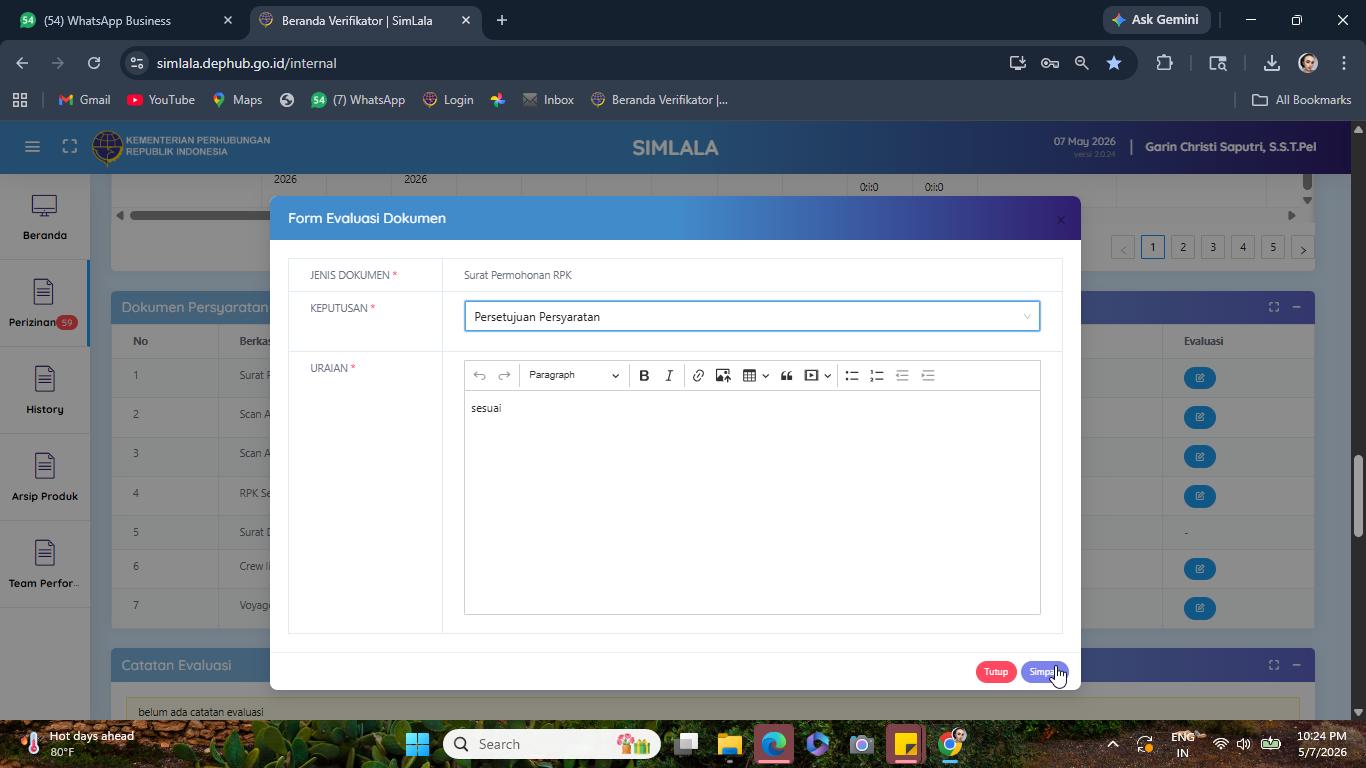Open the Keputusan dropdown

tap(752, 316)
